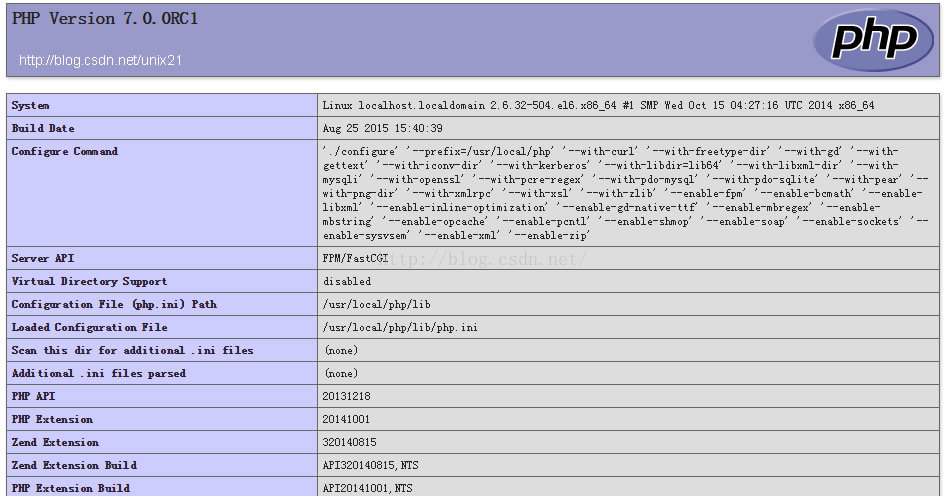Click the 'System' row label
The width and height of the screenshot is (947, 496).
[x=30, y=105]
